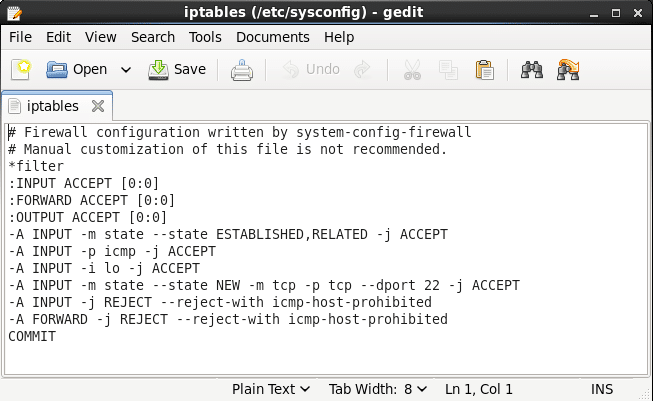Open the Documents menu
This screenshot has height=401, width=653.
[272, 37]
